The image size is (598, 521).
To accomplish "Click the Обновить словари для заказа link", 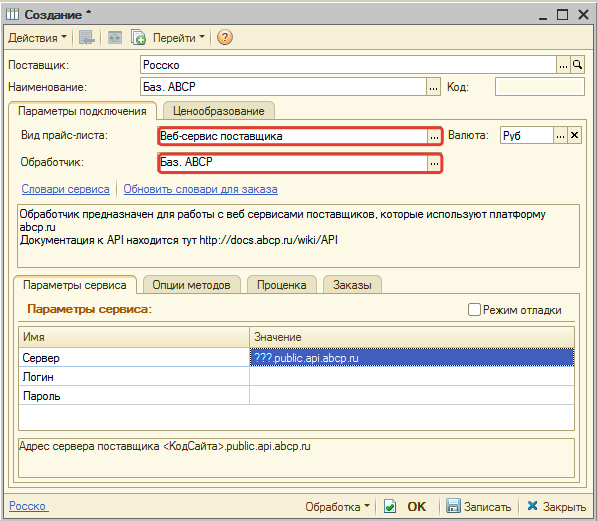I will click(x=200, y=189).
